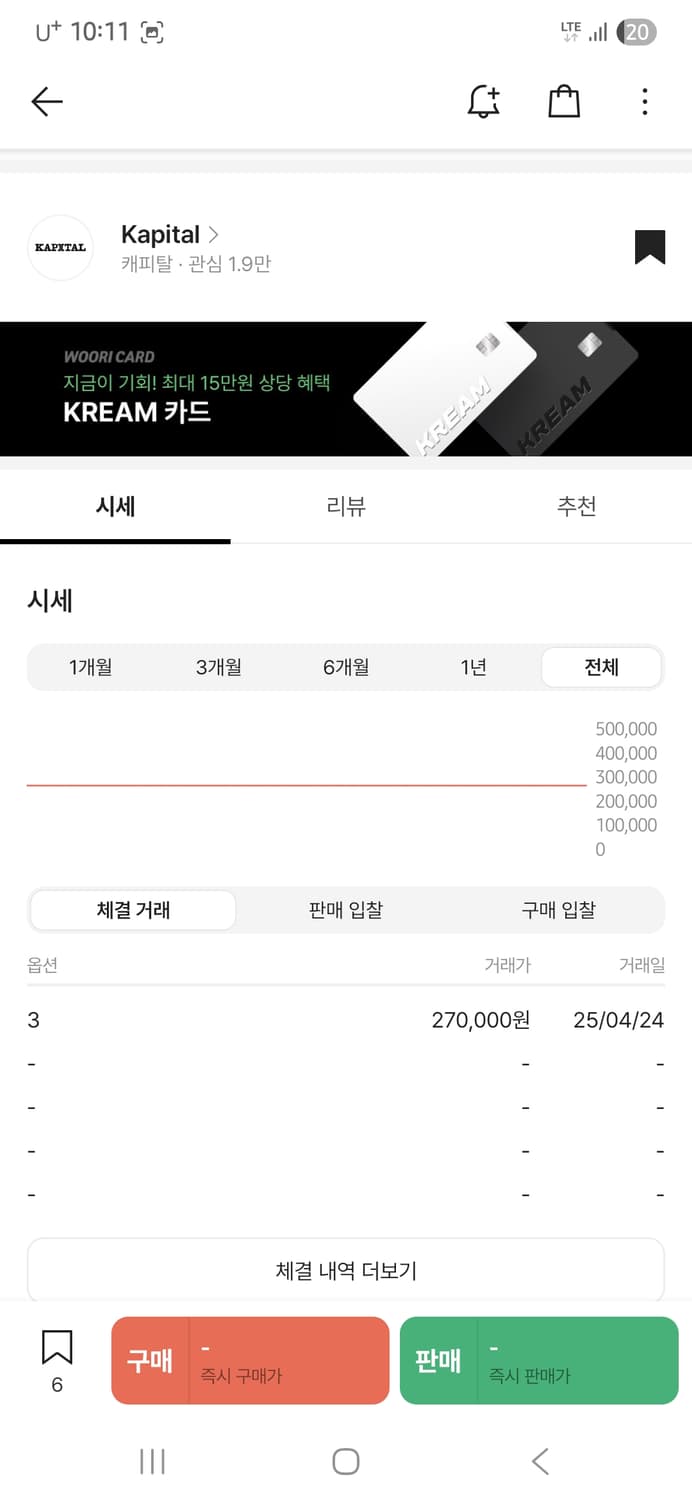The width and height of the screenshot is (692, 1500).
Task: Tap the back arrow icon
Action: pyautogui.click(x=47, y=101)
